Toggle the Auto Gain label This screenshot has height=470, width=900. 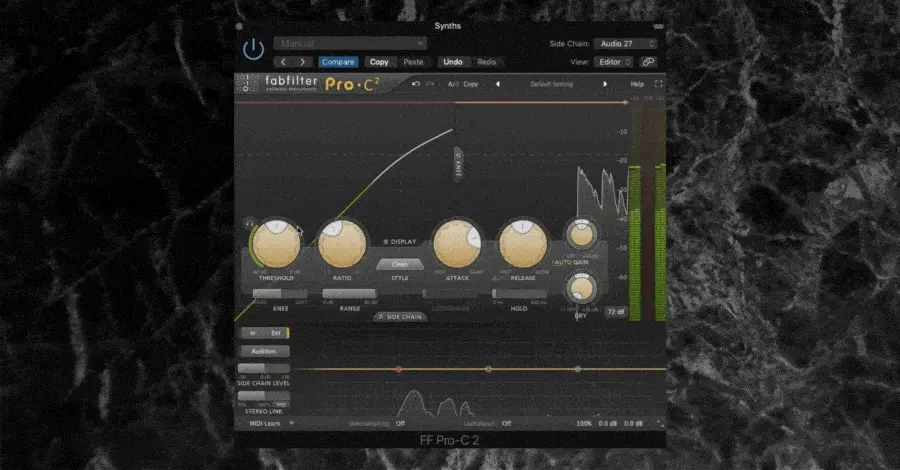coord(571,262)
